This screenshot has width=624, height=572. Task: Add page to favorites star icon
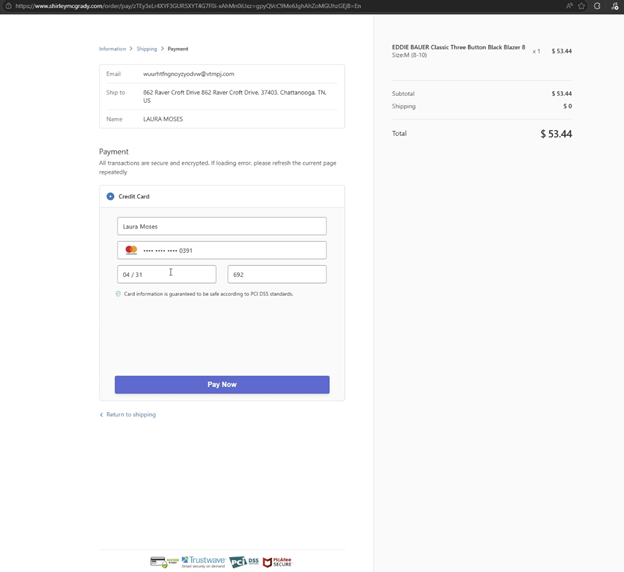click(581, 6)
